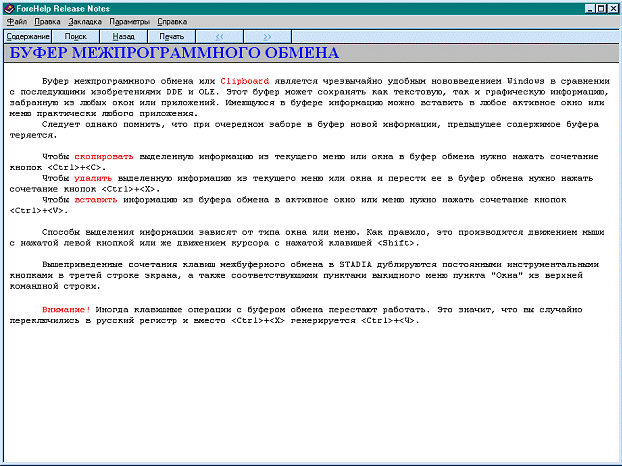The width and height of the screenshot is (622, 466).
Task: Click the heading БУФЕР МЕЖПРОГРАММНОГО ОБМЕНА
Action: [174, 53]
